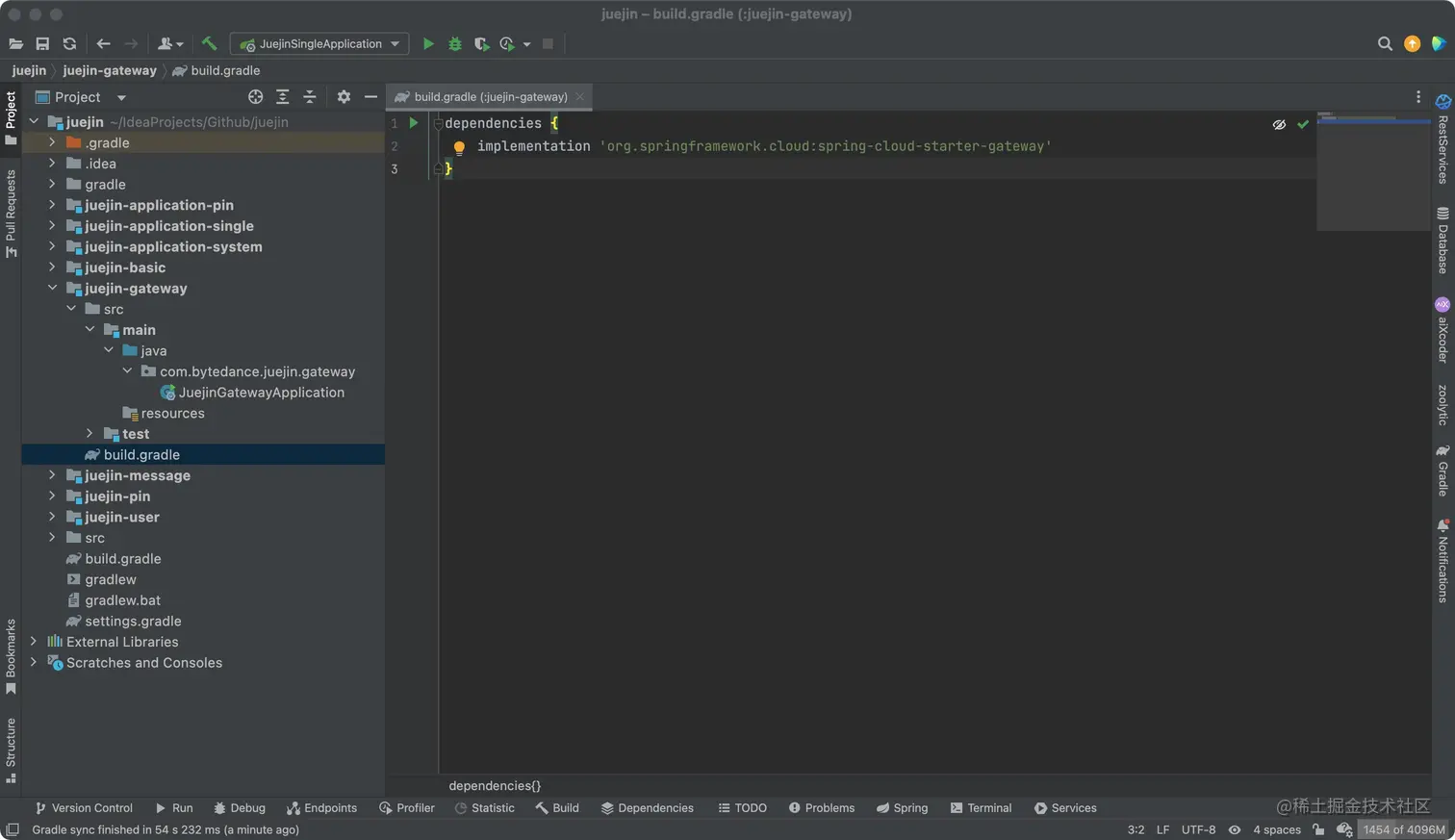Viewport: 1455px width, 840px height.
Task: Open the Project view mode dropdown
Action: click(x=121, y=97)
